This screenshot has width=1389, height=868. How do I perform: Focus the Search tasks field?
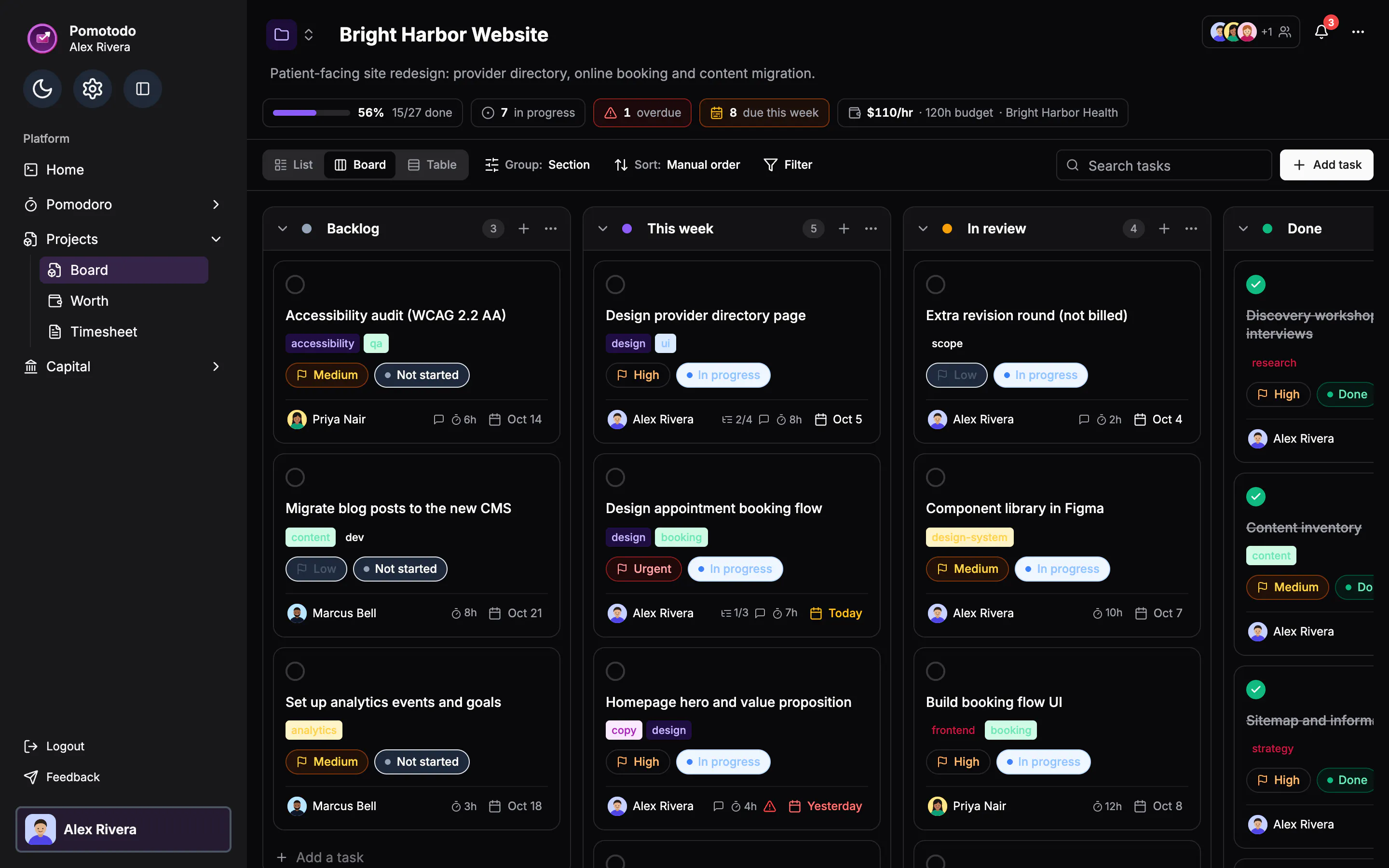(x=1163, y=165)
